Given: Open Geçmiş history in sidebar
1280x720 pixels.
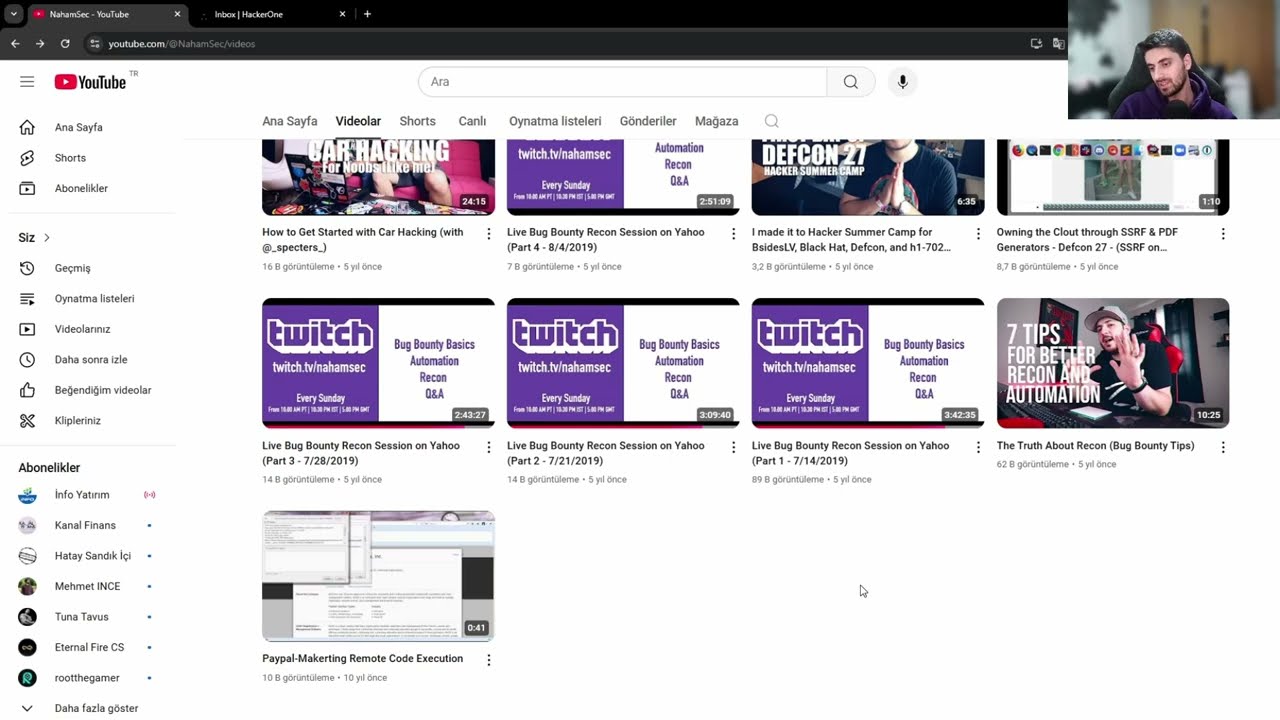Looking at the screenshot, I should 72,268.
